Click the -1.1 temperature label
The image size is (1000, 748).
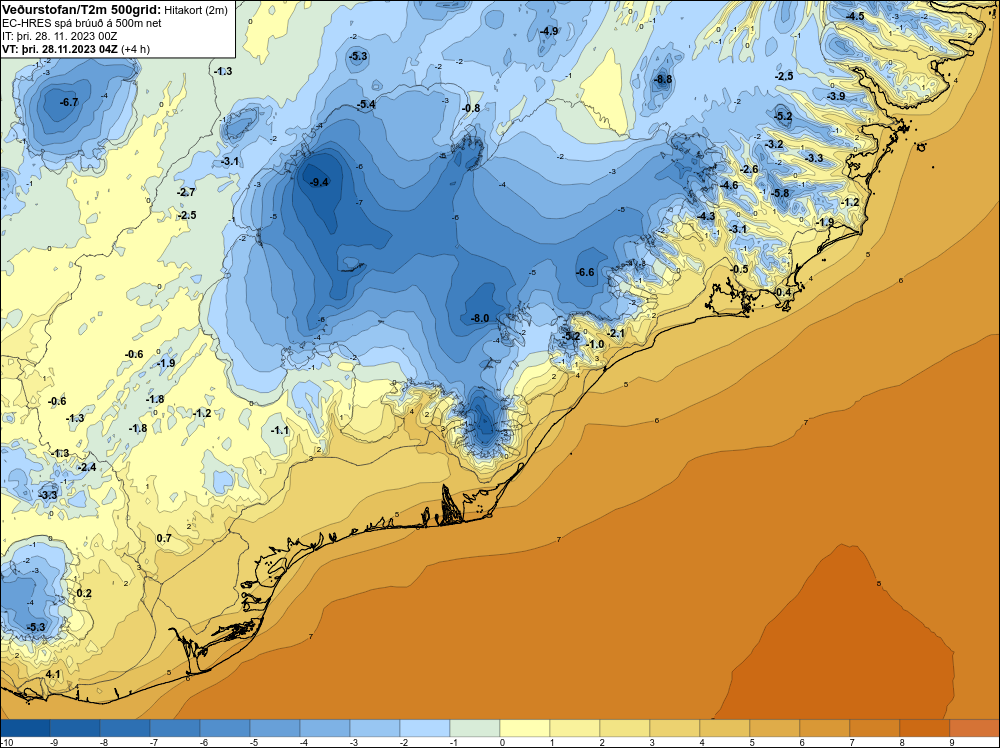pyautogui.click(x=280, y=430)
